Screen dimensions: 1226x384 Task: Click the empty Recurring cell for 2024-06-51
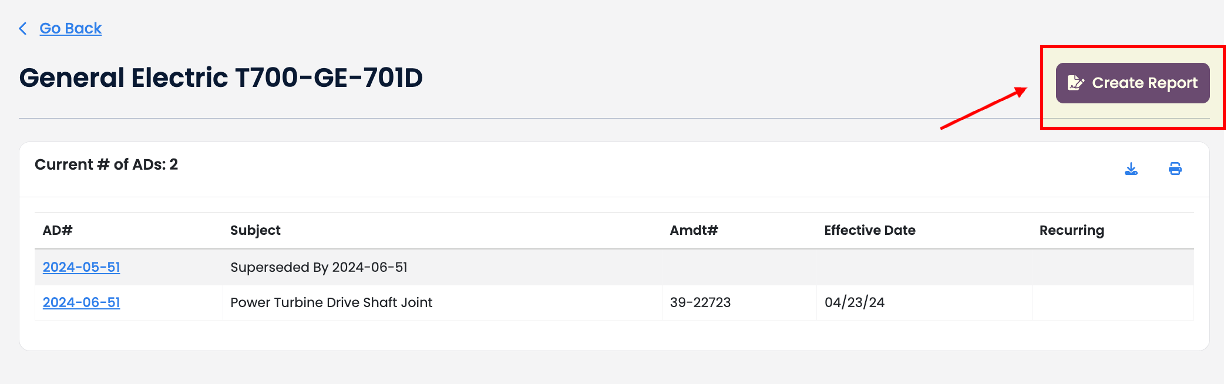[x=1113, y=302]
